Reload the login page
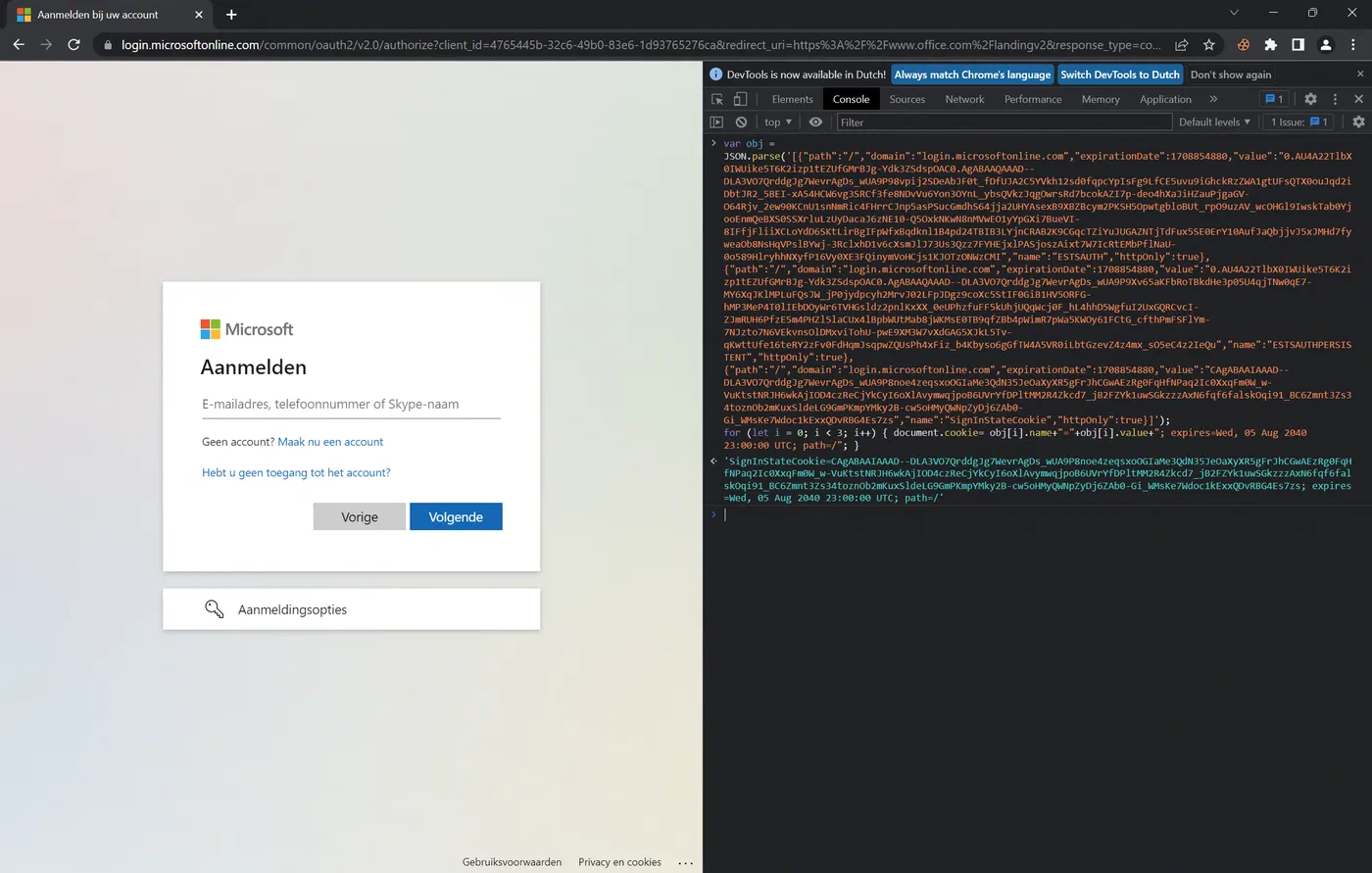The width and height of the screenshot is (1372, 873). pyautogui.click(x=73, y=45)
